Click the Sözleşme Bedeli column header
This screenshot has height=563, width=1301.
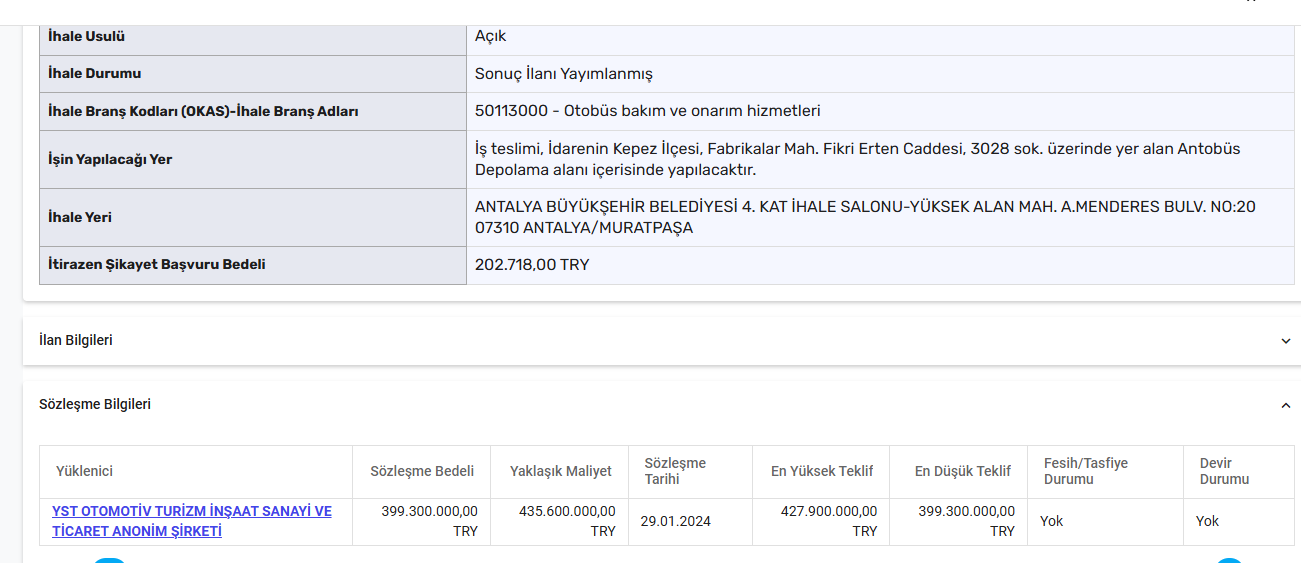(x=422, y=471)
